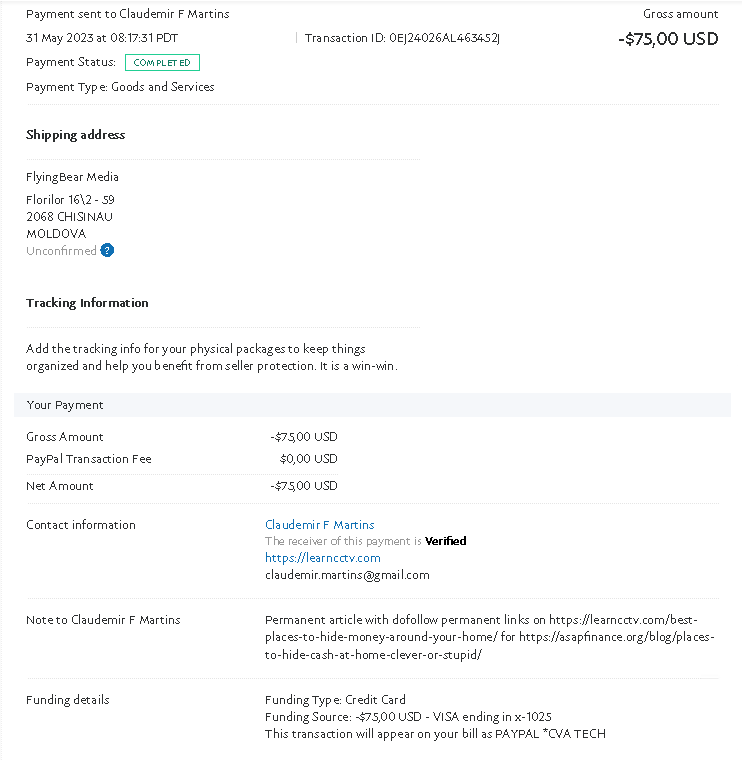Click the claudemir.martins@gmail.com email address
The width and height of the screenshot is (742, 760).
[x=347, y=575]
